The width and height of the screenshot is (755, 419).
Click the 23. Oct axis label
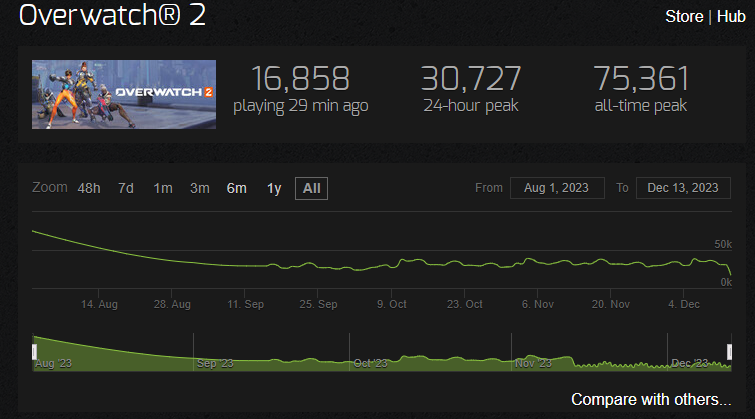click(x=465, y=304)
